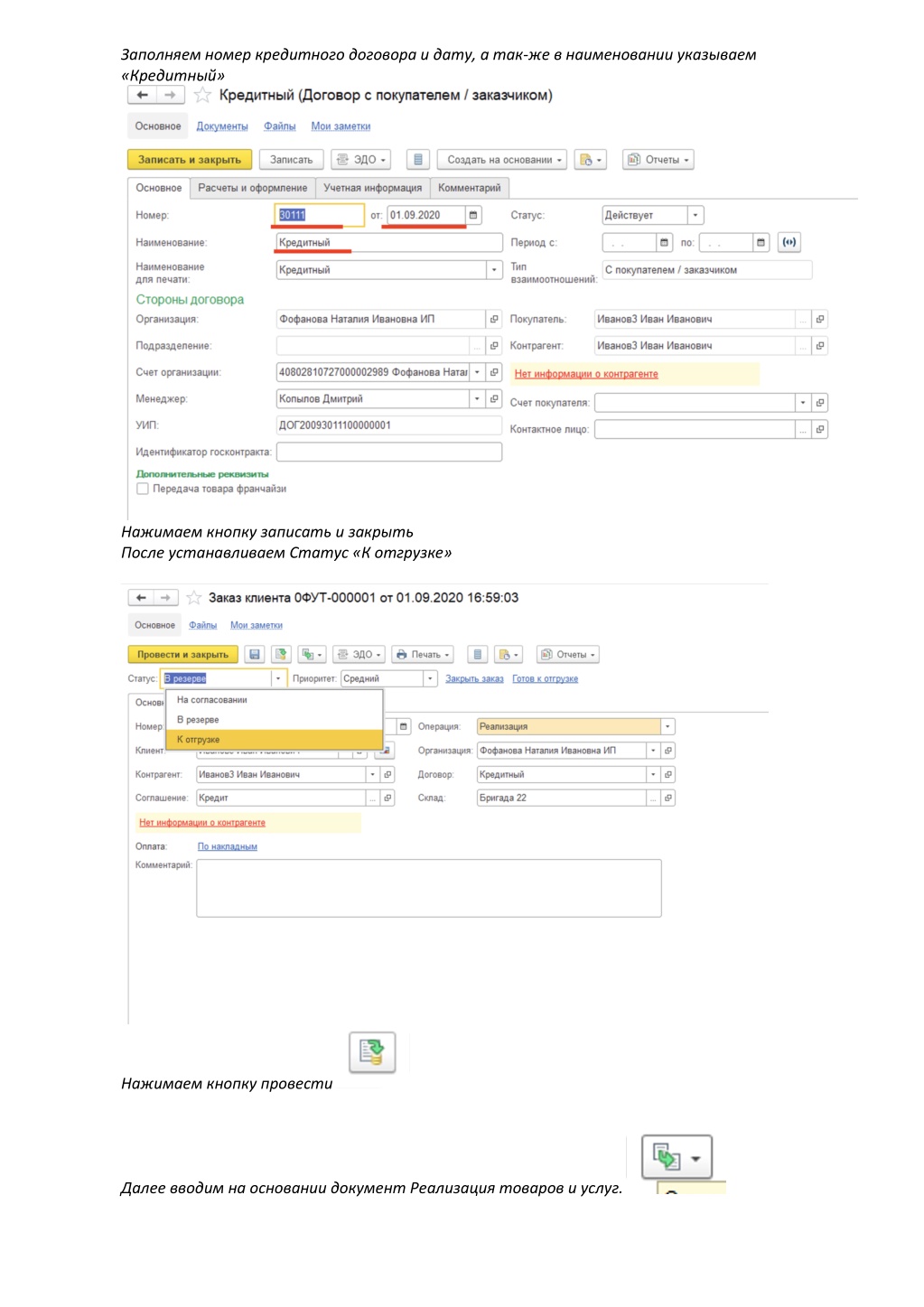Open the list icon button right of Печать in order form
This screenshot has height=1307, width=924.
pyautogui.click(x=478, y=654)
